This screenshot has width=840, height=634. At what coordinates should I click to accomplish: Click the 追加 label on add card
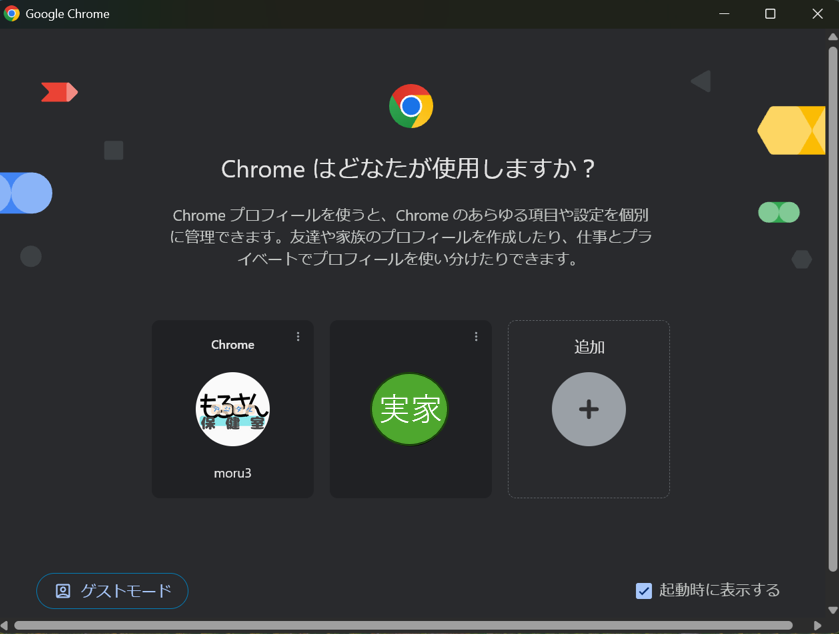pyautogui.click(x=589, y=347)
